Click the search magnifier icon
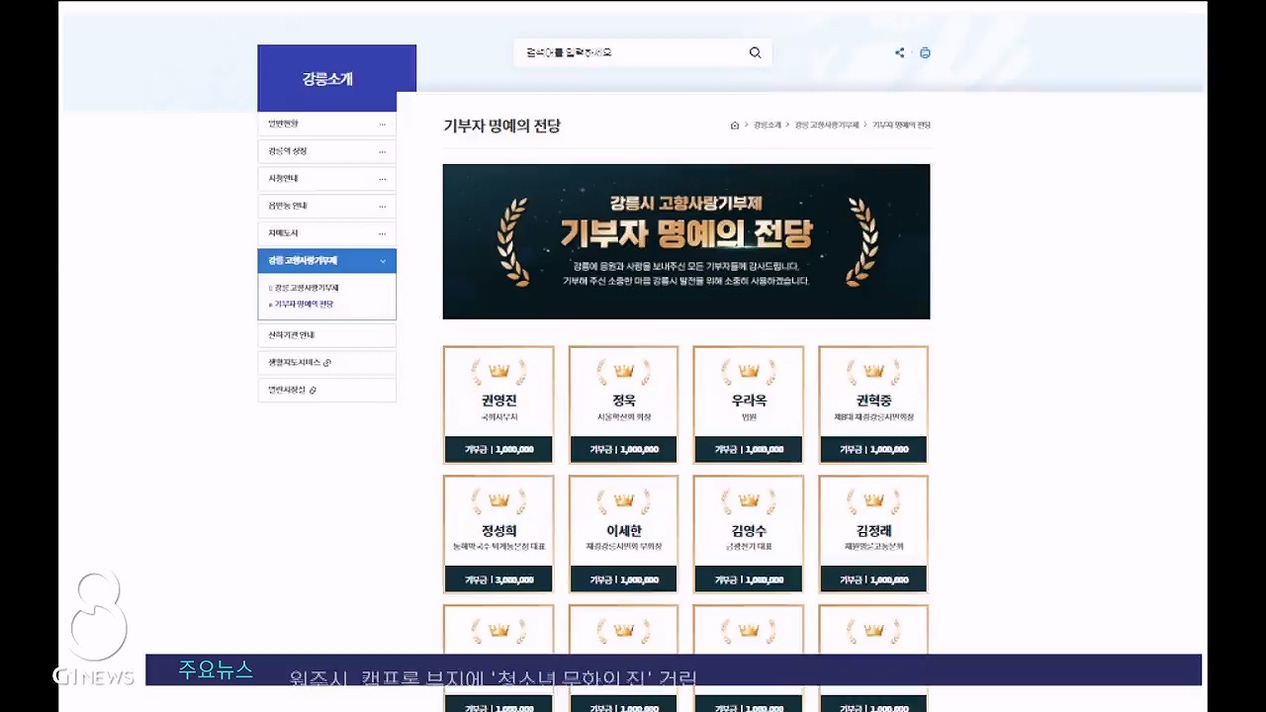The image size is (1266, 712). [755, 53]
